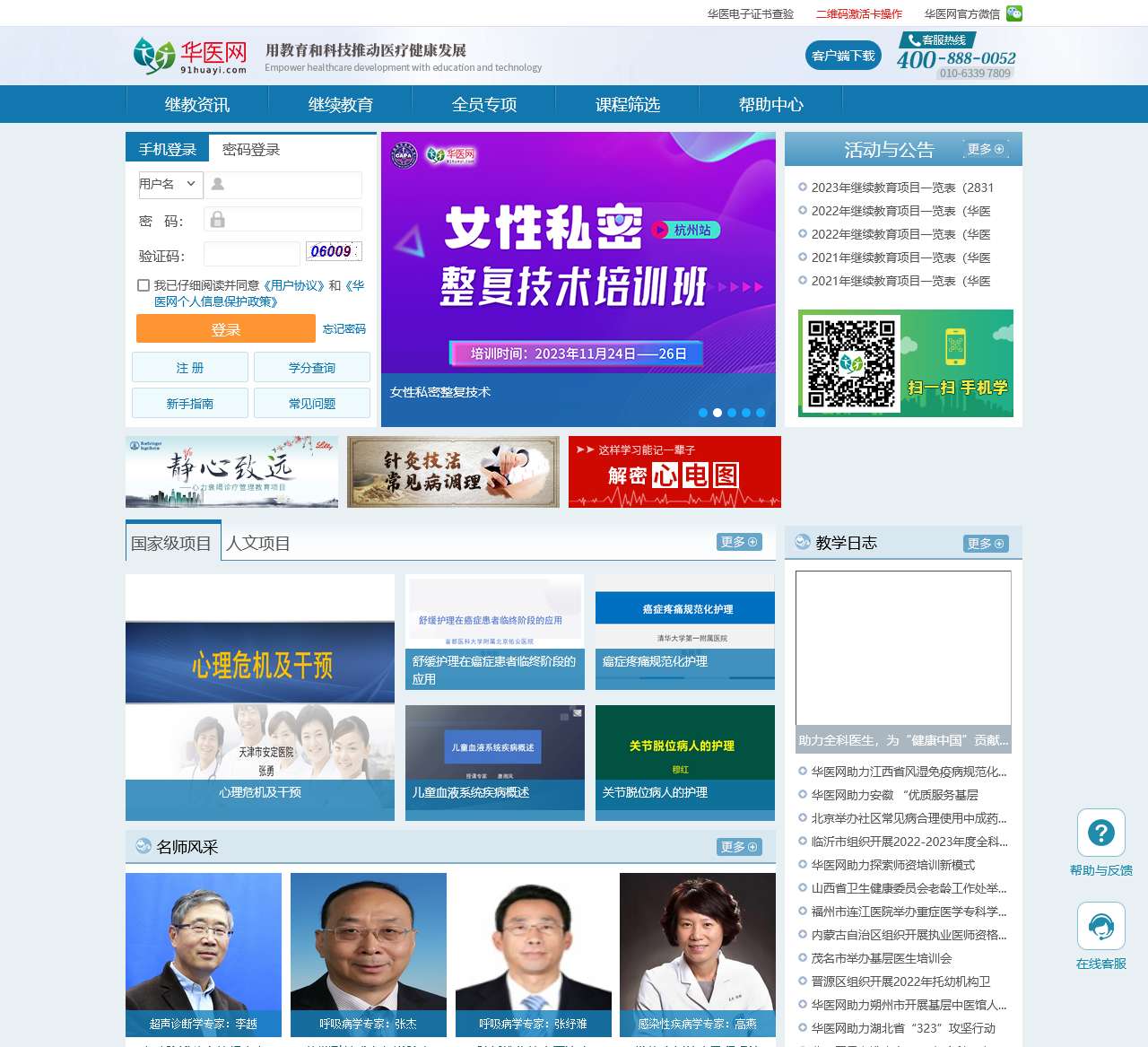The image size is (1148, 1047).
Task: Click the 注册 button
Action: point(190,368)
